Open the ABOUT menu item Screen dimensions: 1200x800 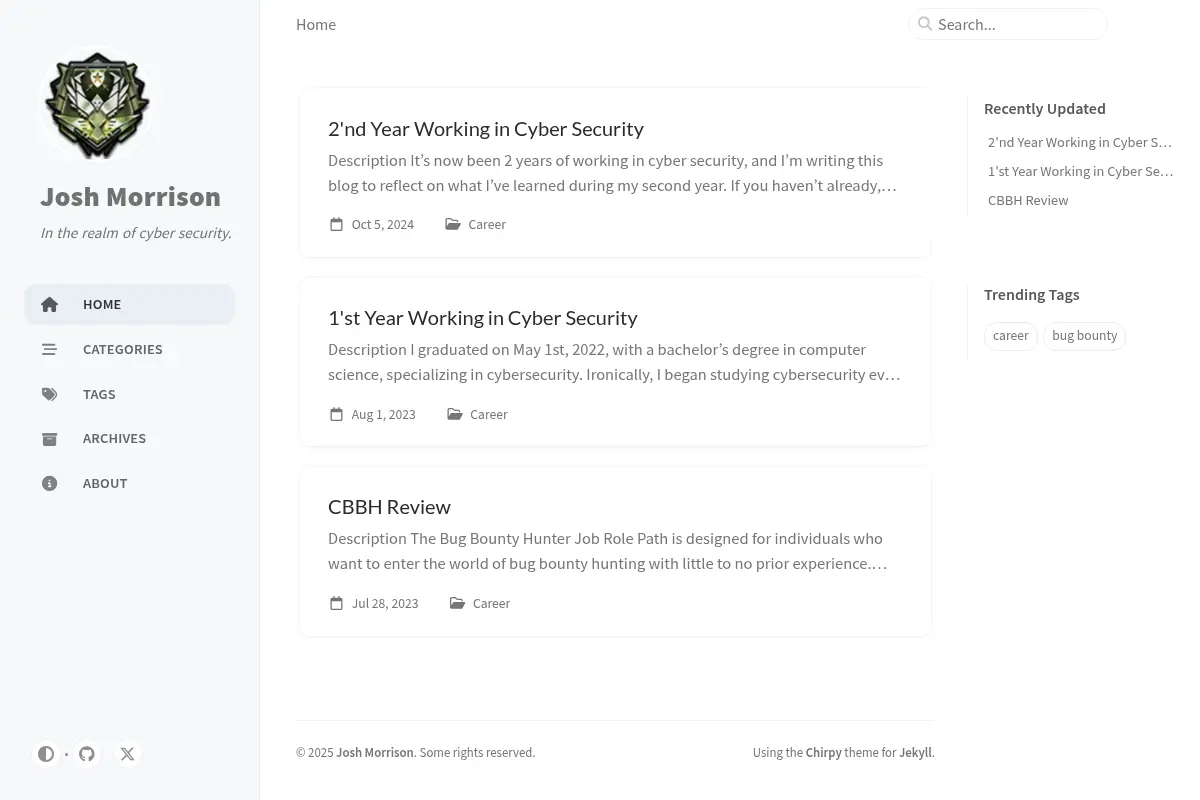point(130,483)
